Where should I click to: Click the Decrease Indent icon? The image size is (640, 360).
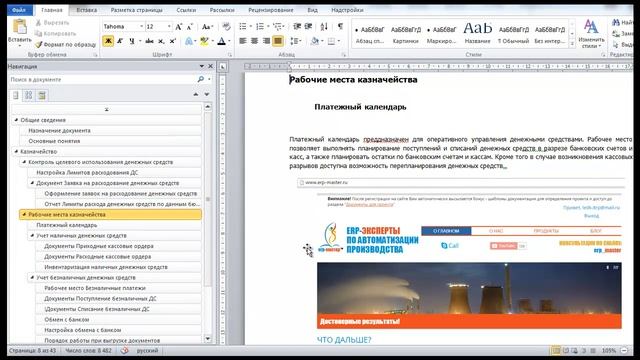coord(297,27)
